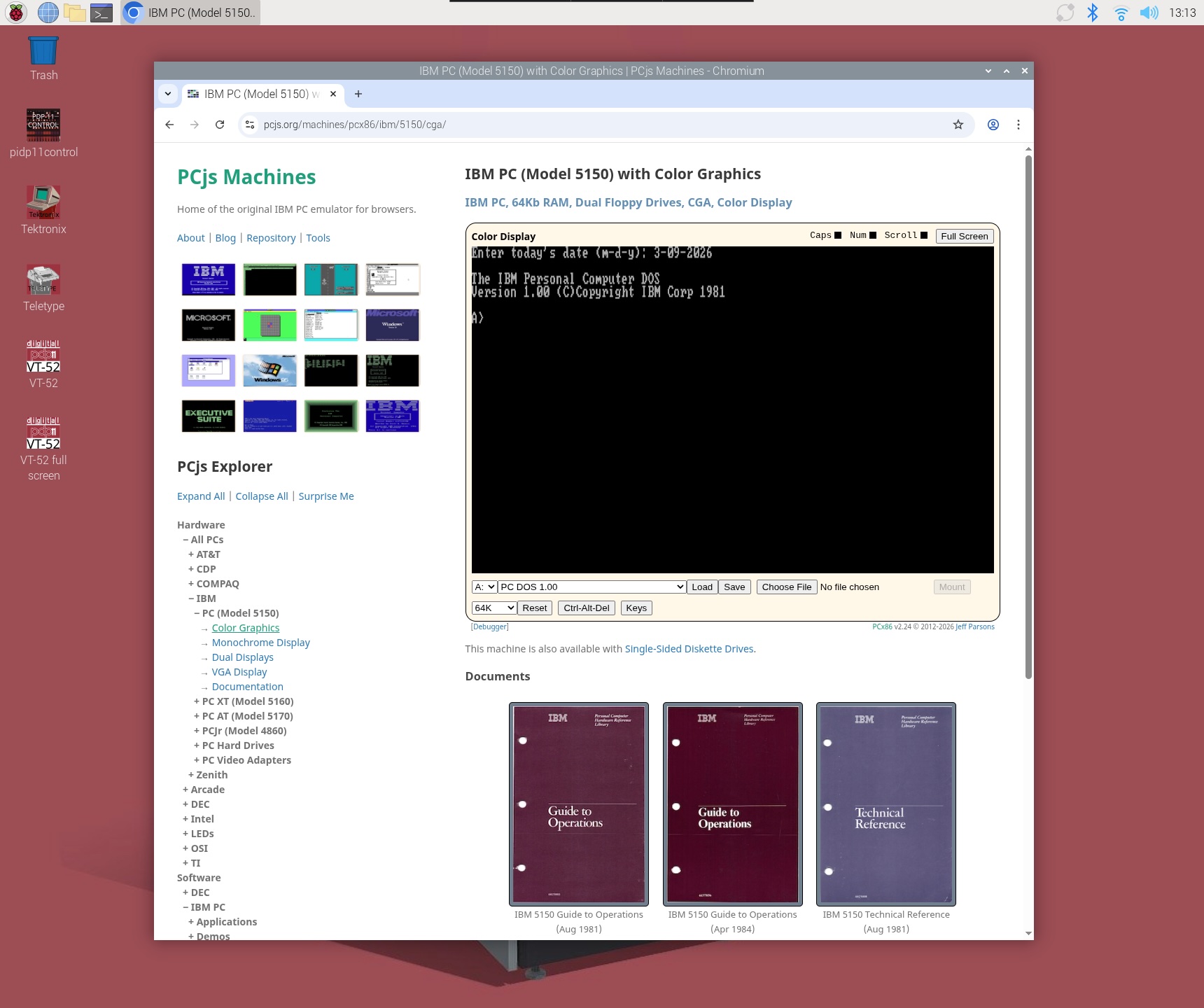
Task: Click the Choose File button
Action: [787, 587]
